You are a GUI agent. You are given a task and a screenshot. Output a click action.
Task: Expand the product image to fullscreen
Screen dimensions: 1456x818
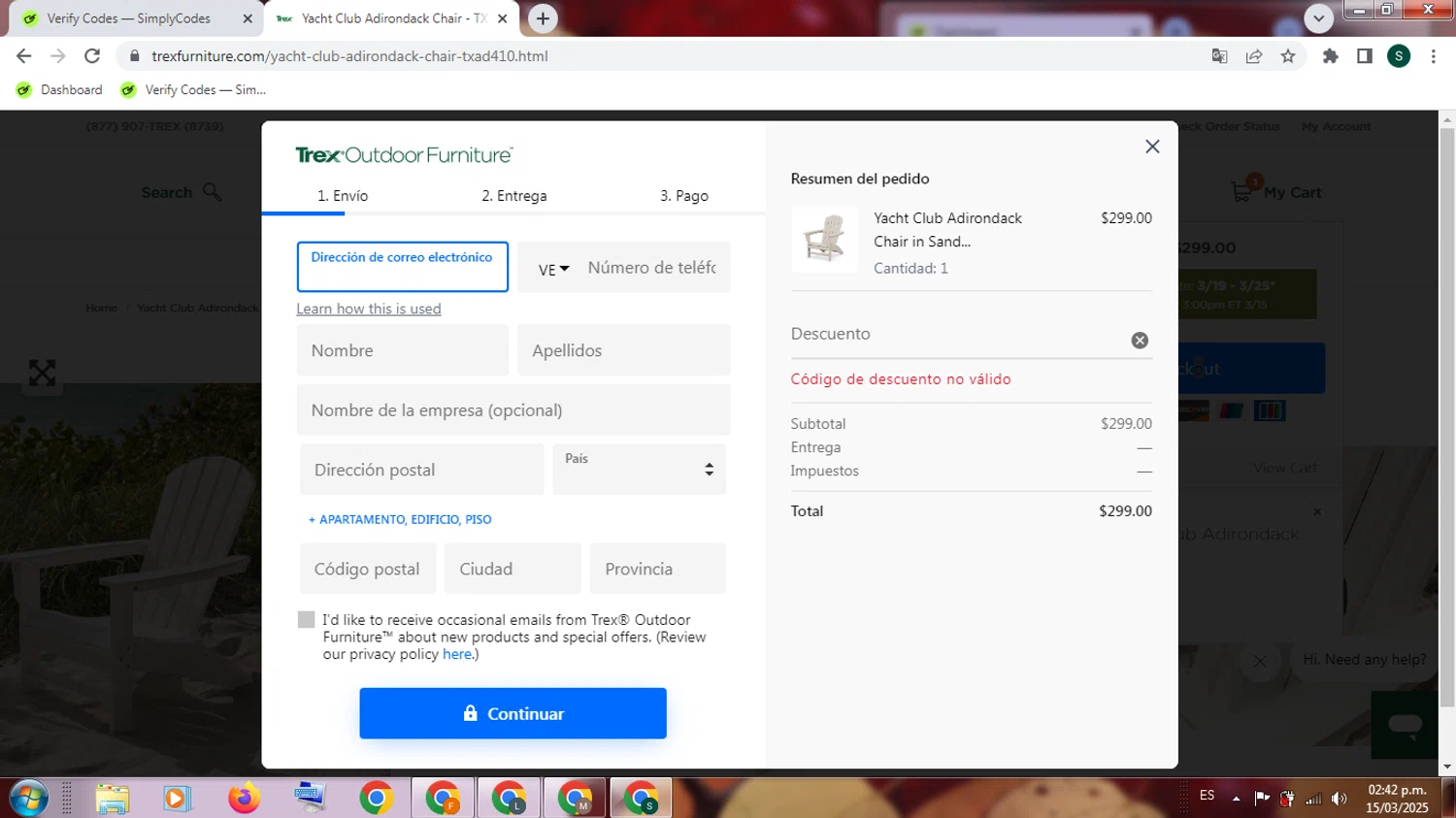pos(42,373)
